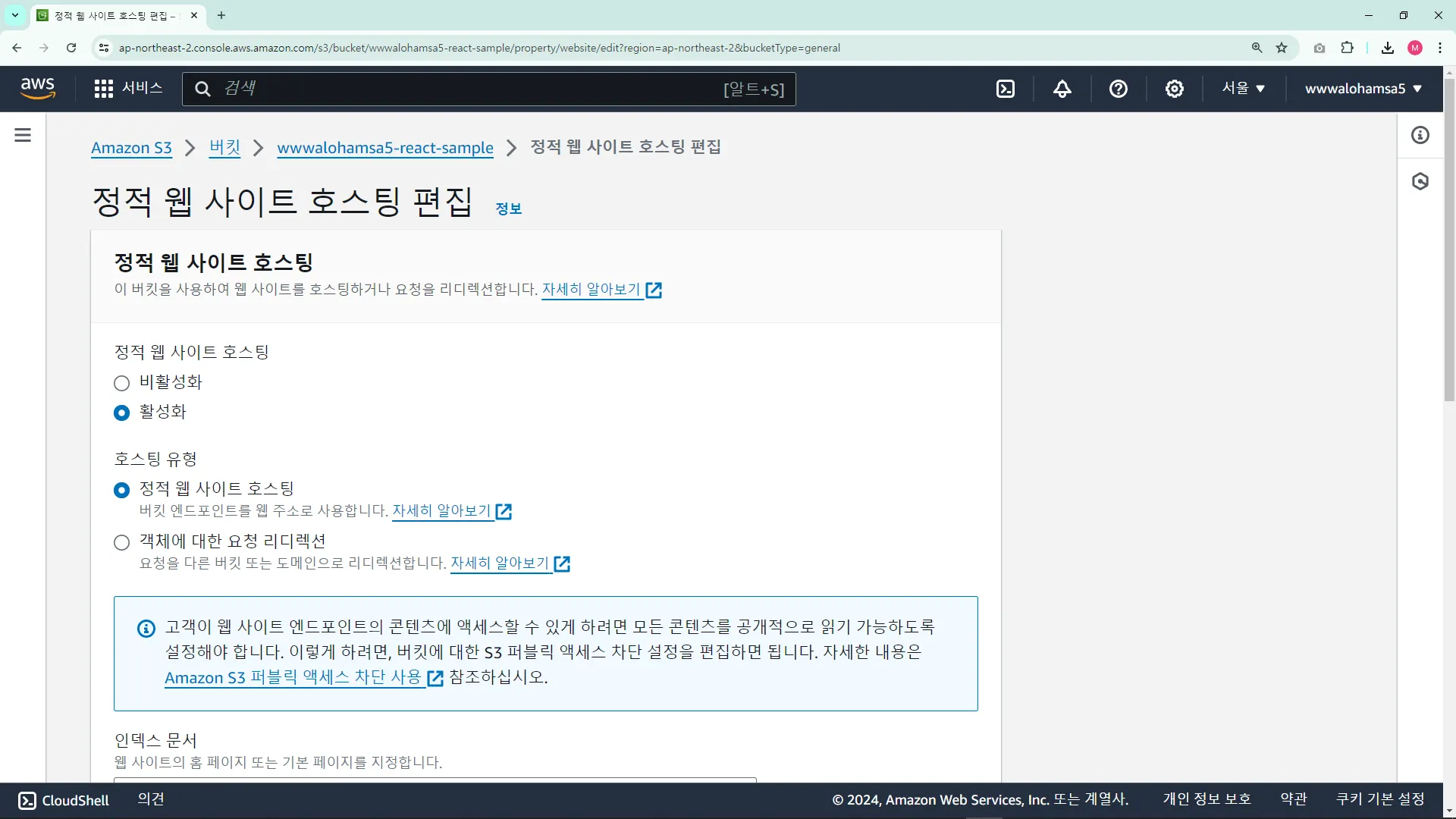The height and width of the screenshot is (819, 1456).
Task: Expand the hamburger side navigation menu
Action: 23,135
